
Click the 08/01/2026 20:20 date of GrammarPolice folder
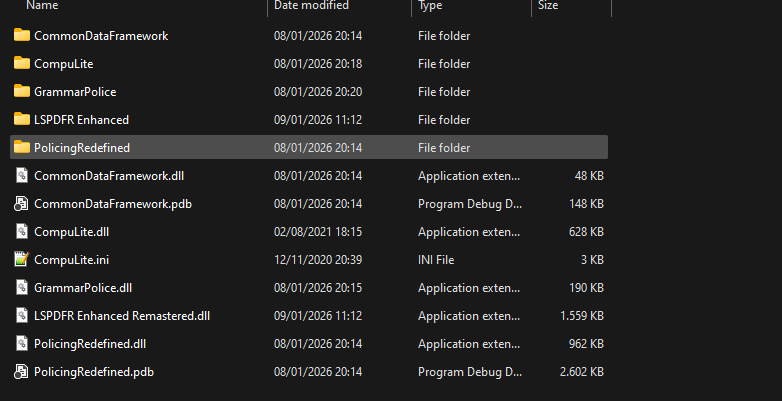pyautogui.click(x=318, y=92)
